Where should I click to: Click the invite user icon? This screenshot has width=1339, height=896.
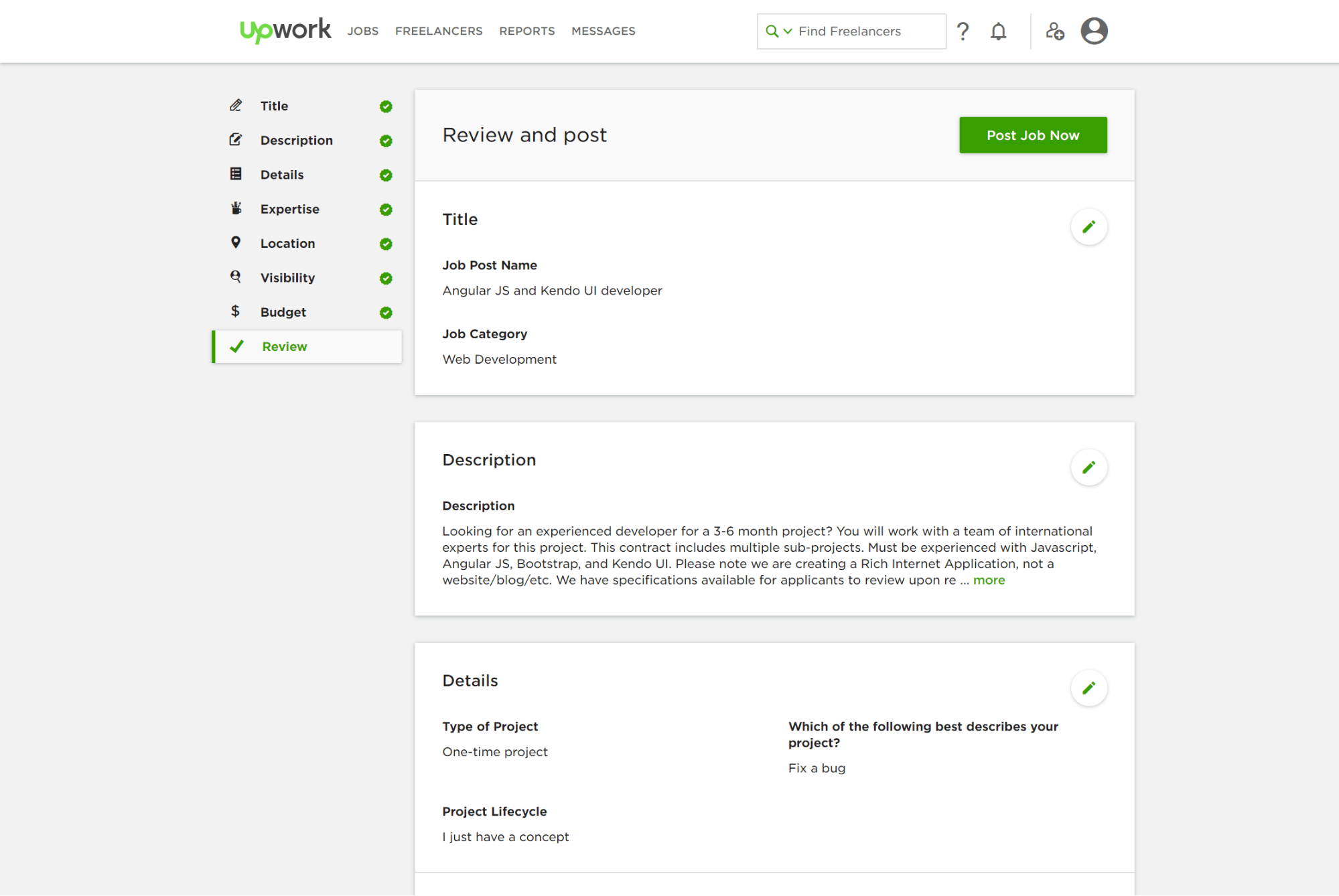(1055, 31)
